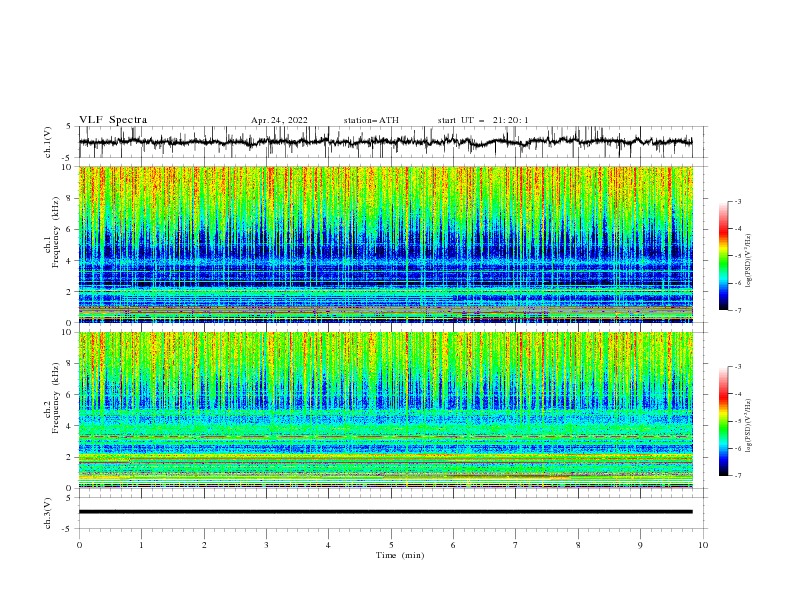Click the "2" kHz tick of ch.2 spectrogram
This screenshot has height=612, width=792.
click(69, 457)
